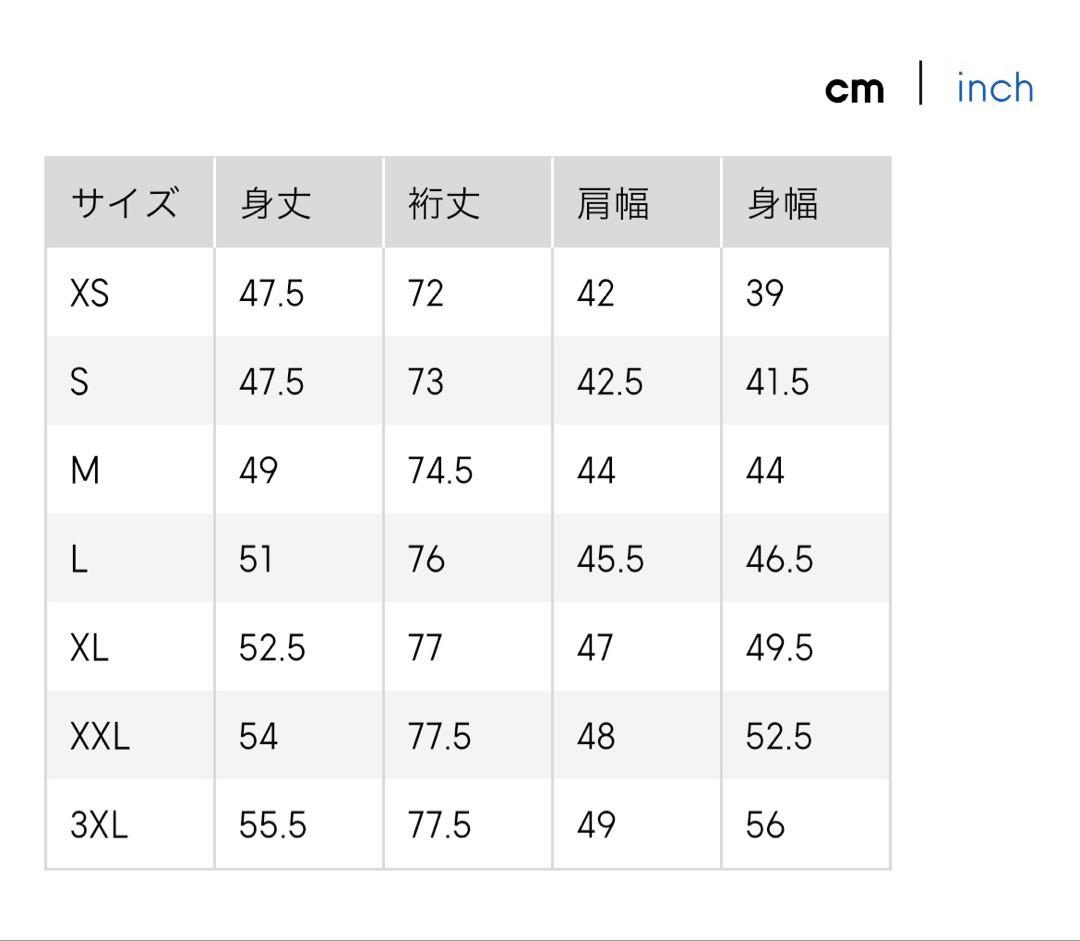Click the 56 body width for 3XL
1080x941 pixels.
coord(765,825)
